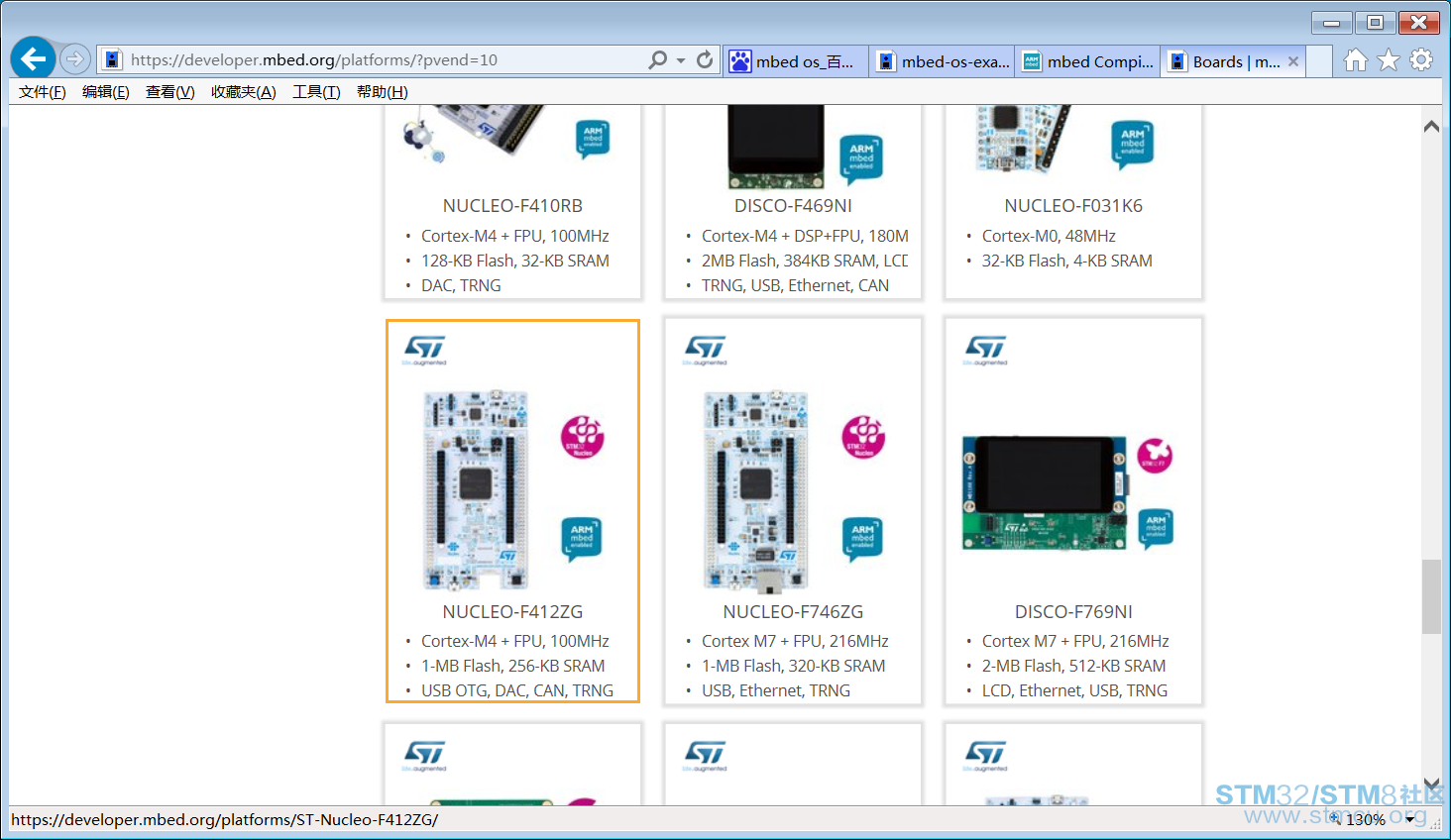1451x840 pixels.
Task: Click the ARM mbed badge on NUCLEO-F412ZG
Action: pos(582,538)
